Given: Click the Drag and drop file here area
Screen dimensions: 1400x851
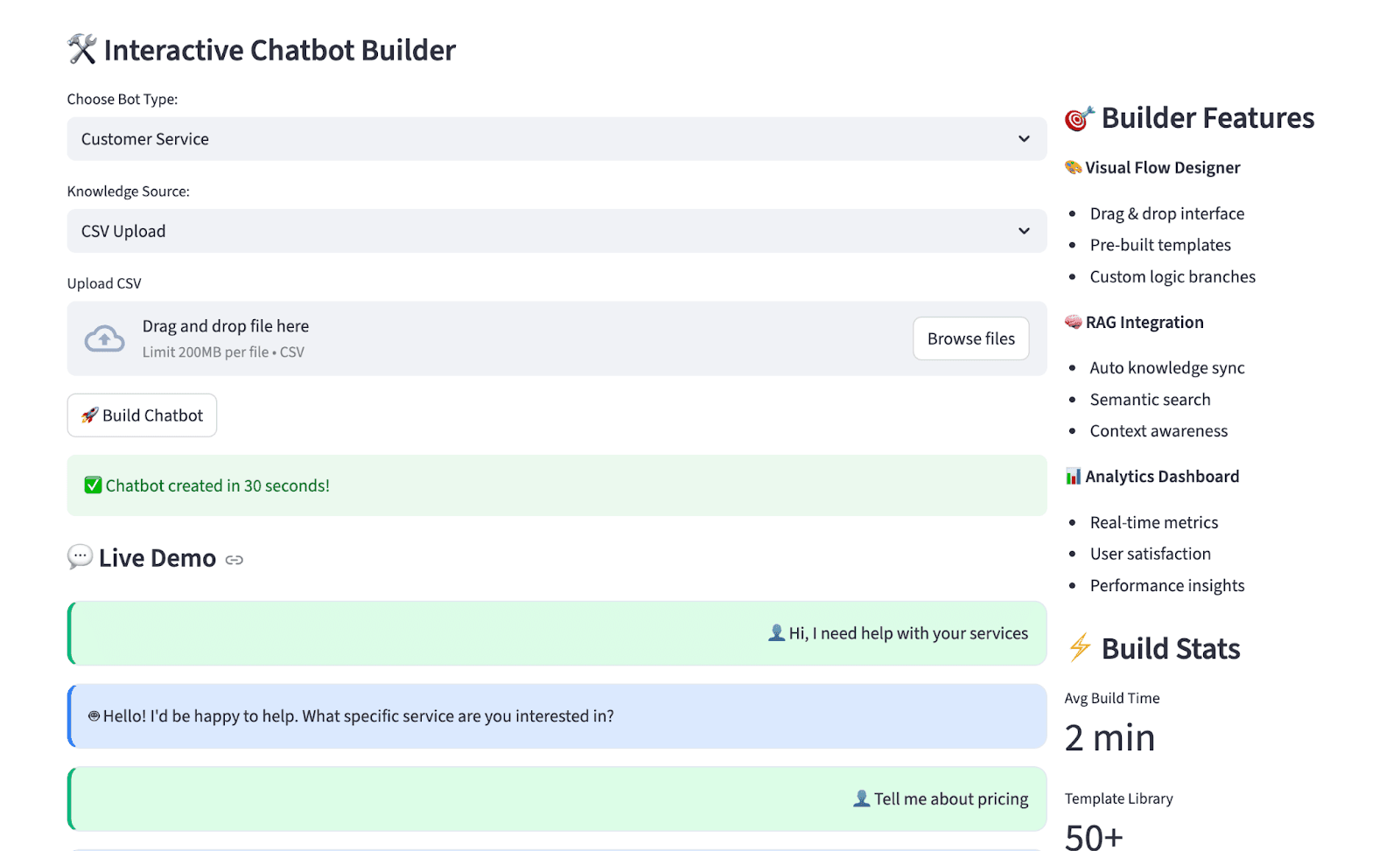Looking at the screenshot, I should click(225, 325).
